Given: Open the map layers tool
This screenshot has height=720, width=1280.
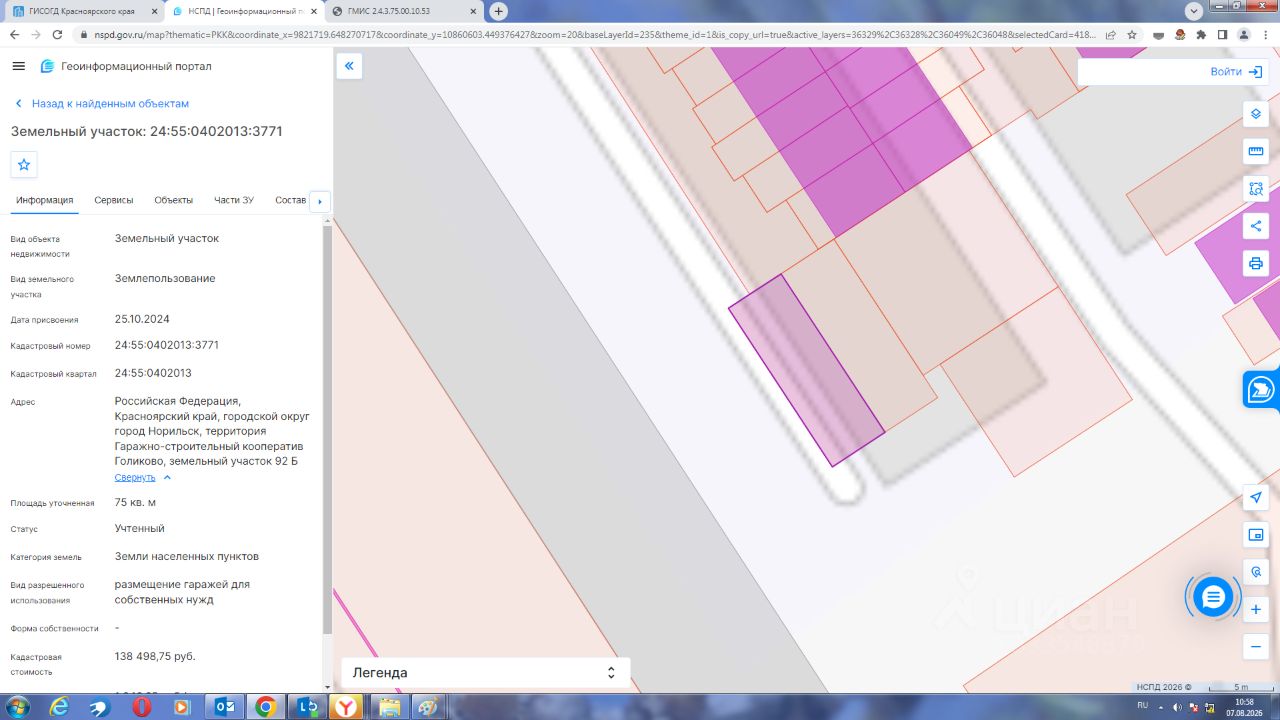Looking at the screenshot, I should [x=1256, y=113].
